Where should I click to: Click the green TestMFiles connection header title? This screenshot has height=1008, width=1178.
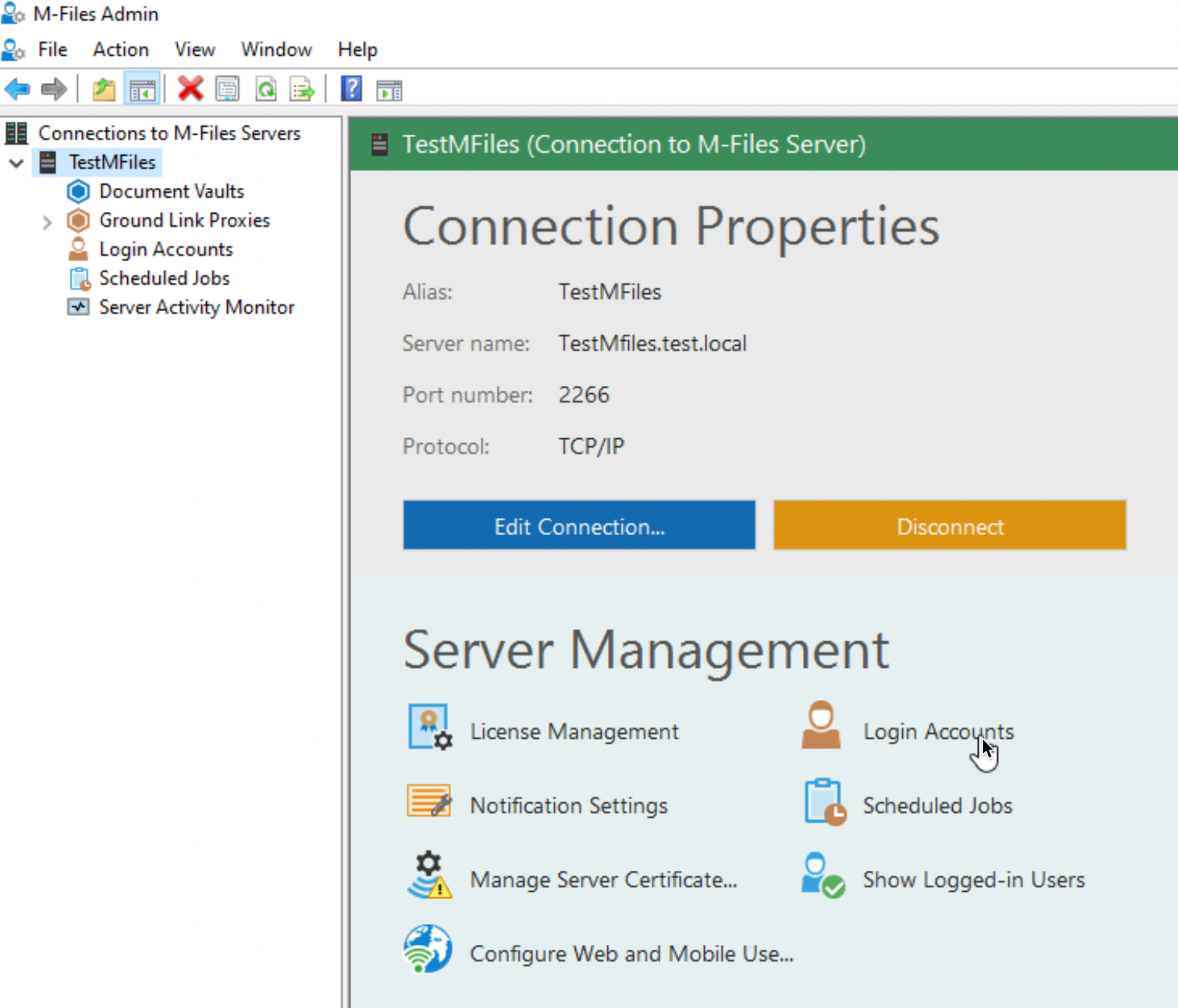(x=634, y=145)
